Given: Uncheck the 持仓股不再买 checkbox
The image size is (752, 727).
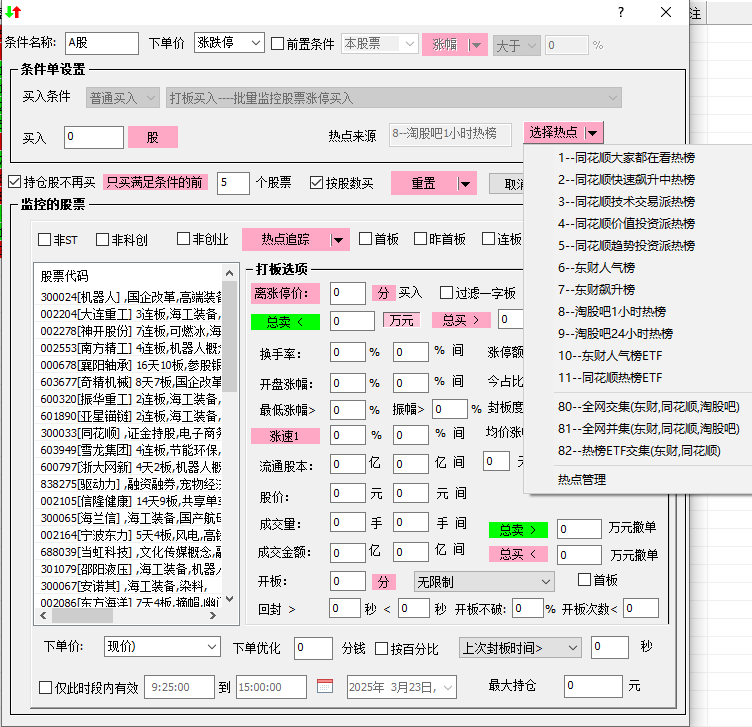Looking at the screenshot, I should 14,182.
